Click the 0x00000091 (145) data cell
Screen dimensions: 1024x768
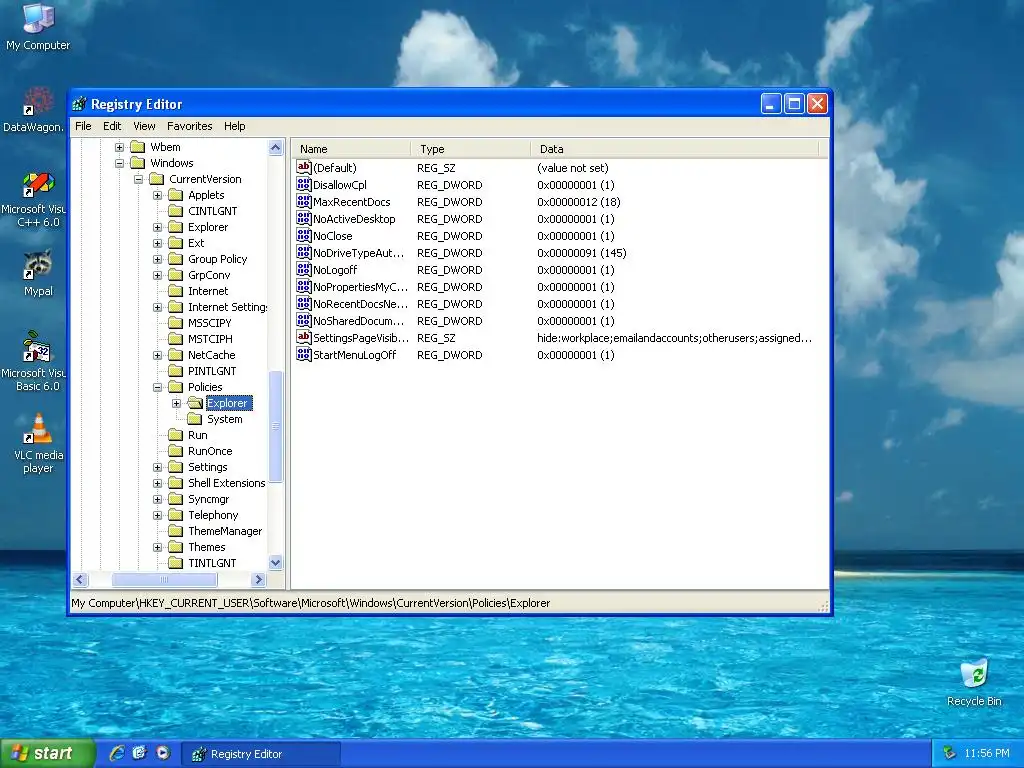(x=581, y=253)
